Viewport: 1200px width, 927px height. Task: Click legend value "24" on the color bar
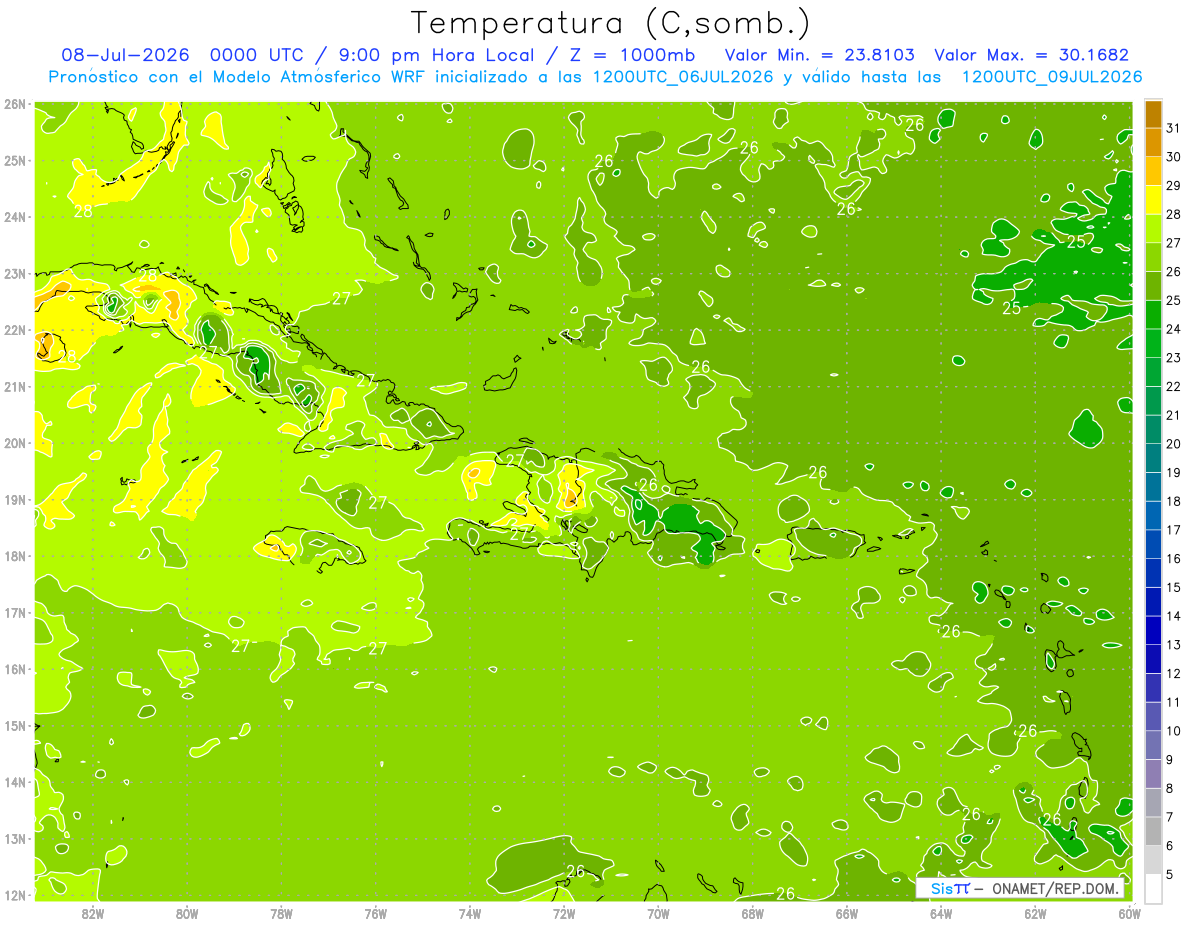click(1174, 329)
